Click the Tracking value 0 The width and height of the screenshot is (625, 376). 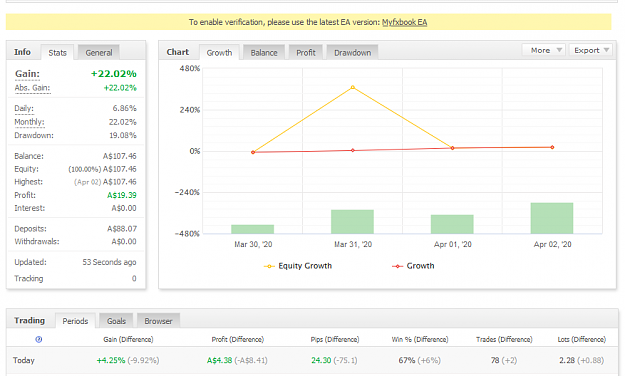pos(134,278)
